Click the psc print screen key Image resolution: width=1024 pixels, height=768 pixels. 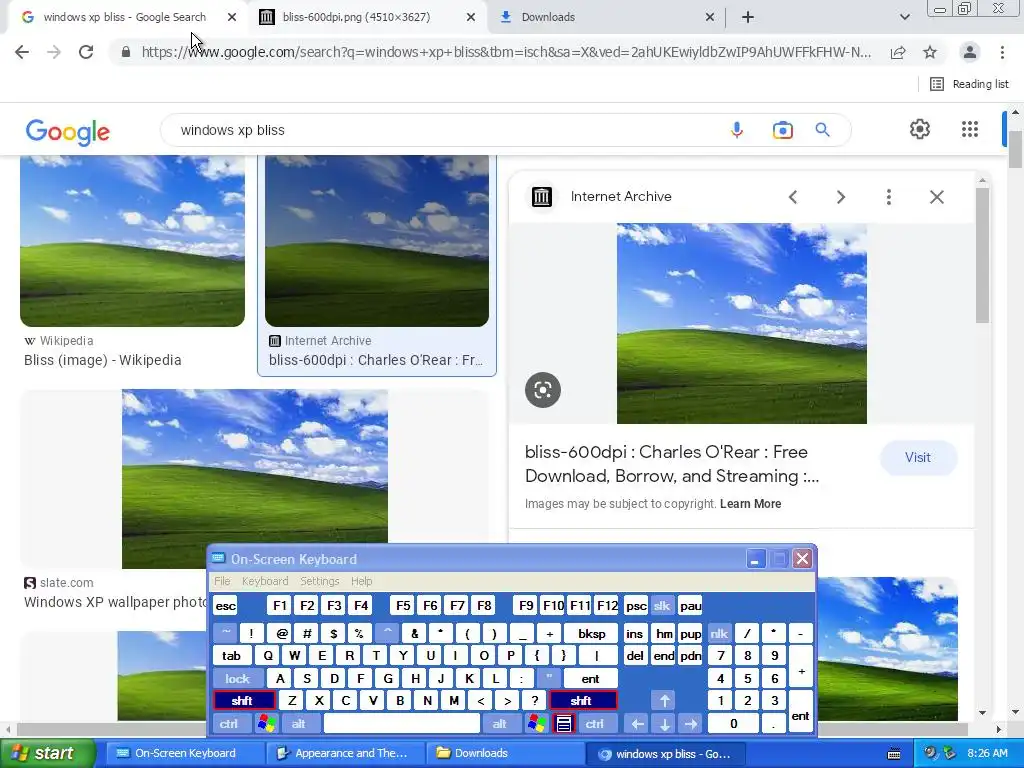(x=635, y=605)
